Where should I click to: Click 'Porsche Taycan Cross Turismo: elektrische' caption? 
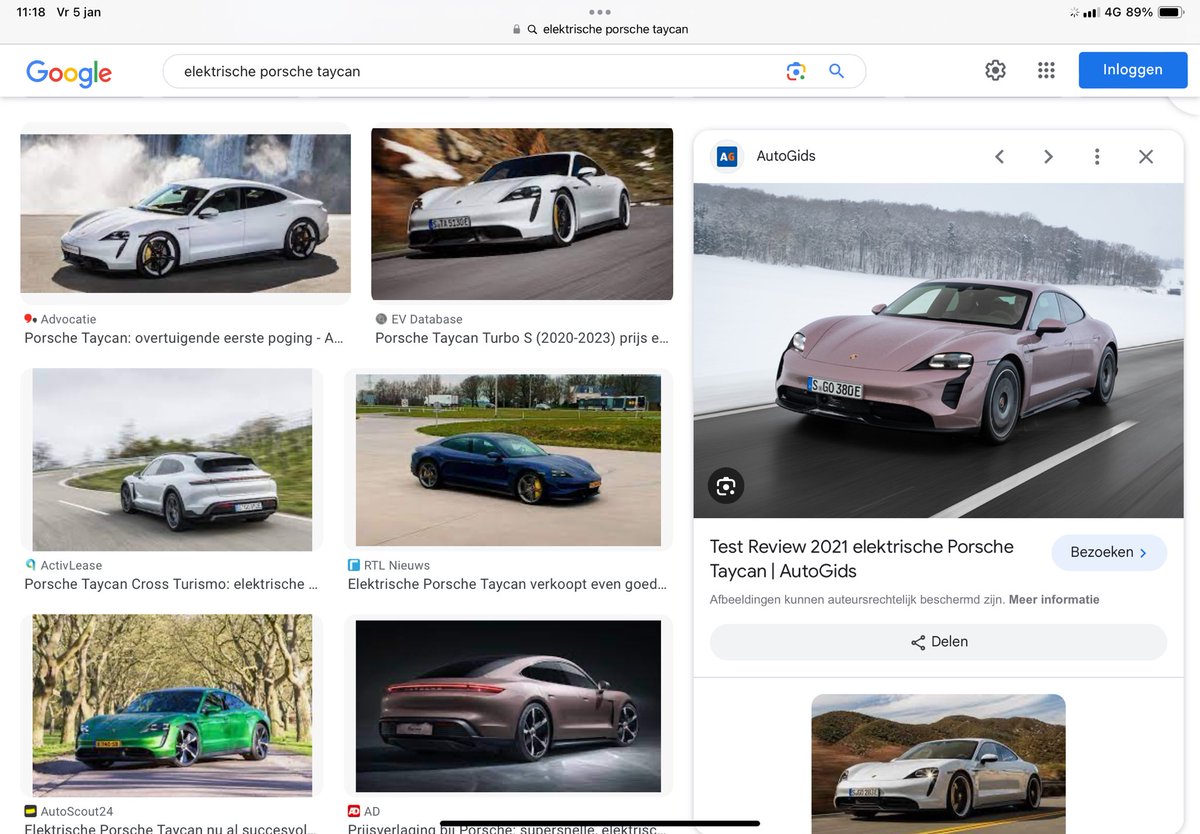point(171,584)
